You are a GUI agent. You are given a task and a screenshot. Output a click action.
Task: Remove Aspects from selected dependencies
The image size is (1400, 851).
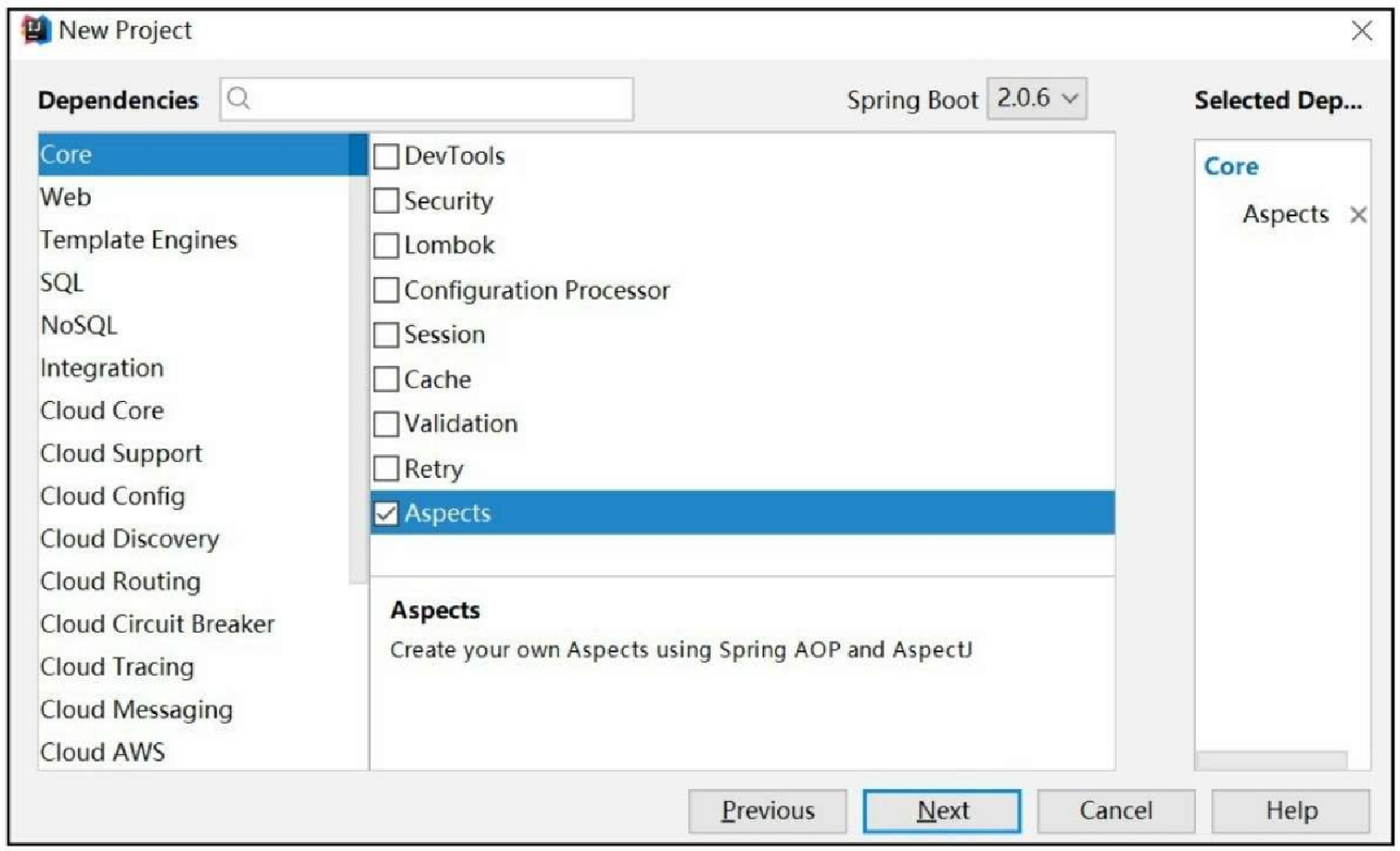tap(1357, 214)
